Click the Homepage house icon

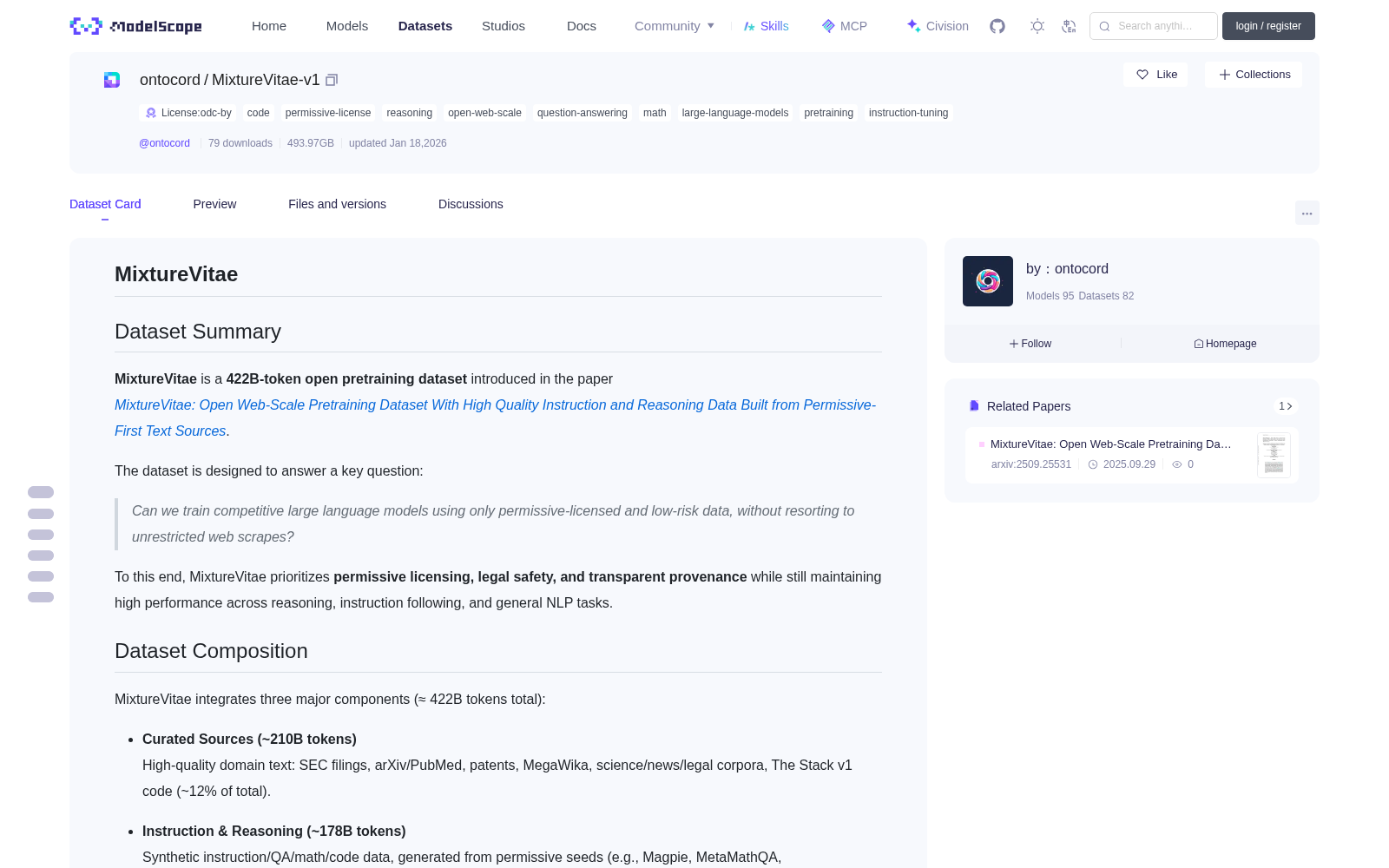pyautogui.click(x=1199, y=344)
